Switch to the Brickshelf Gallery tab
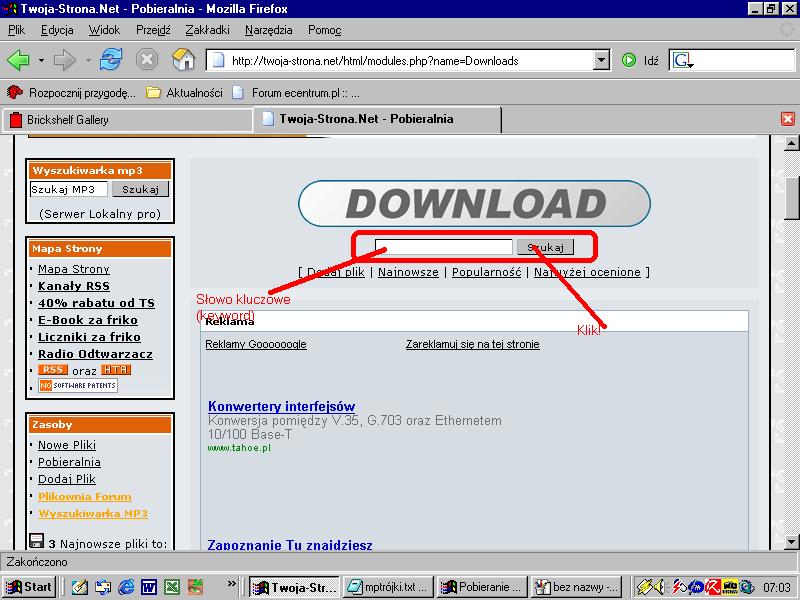Screen dimensions: 800x600 tap(128, 120)
